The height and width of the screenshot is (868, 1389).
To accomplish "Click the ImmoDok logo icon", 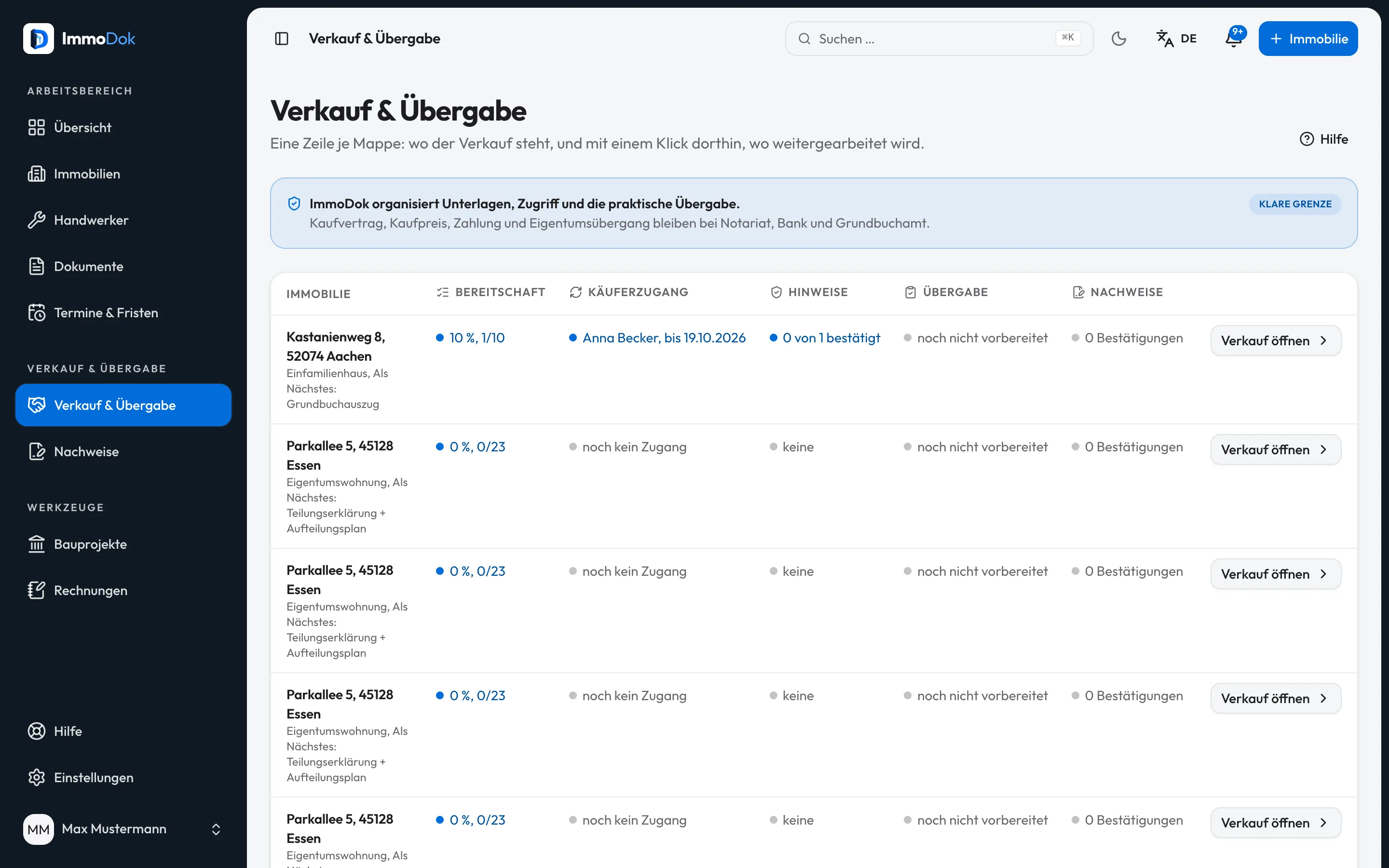I will [39, 39].
